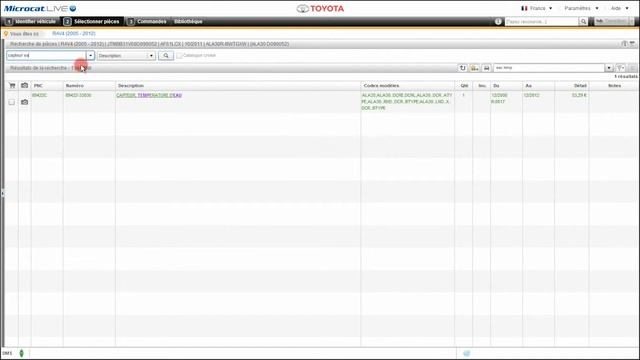The height and width of the screenshot is (360, 640).
Task: Click the part number in Numéro cell
Action: pyautogui.click(x=78, y=95)
